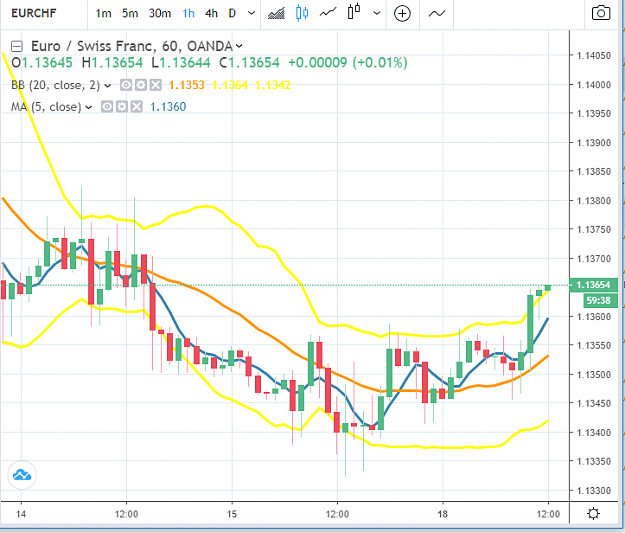Click the TradingView cloud logo button
Screen dimensions: 625x533
point(22,475)
